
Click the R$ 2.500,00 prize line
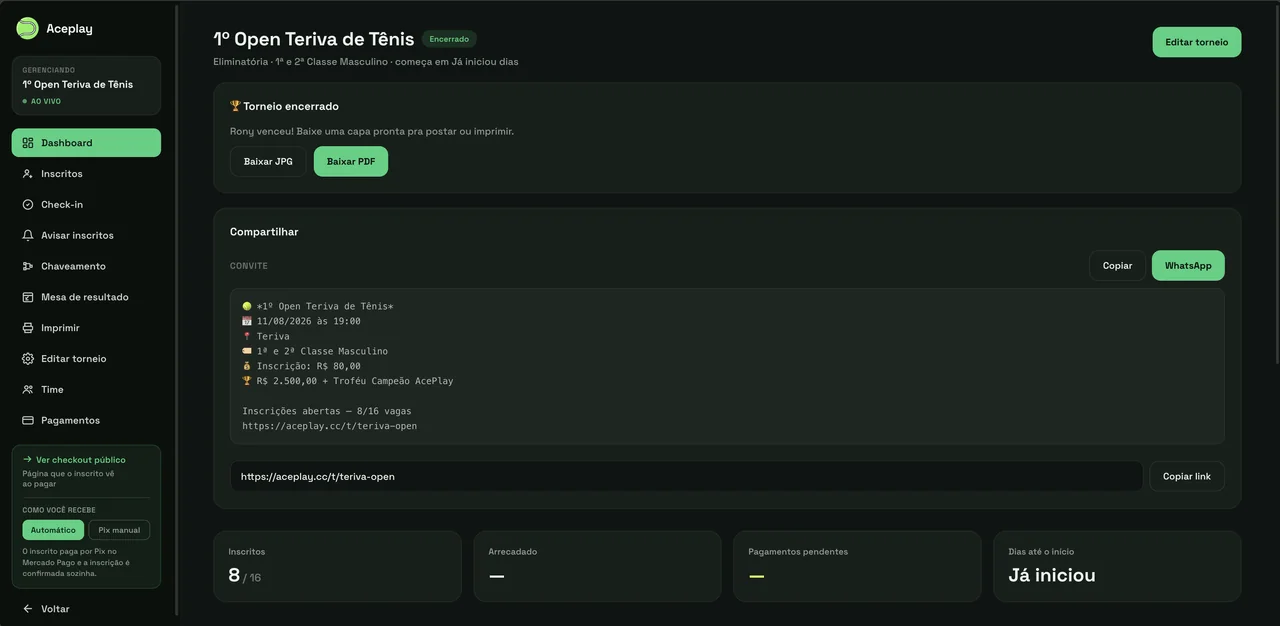point(348,381)
